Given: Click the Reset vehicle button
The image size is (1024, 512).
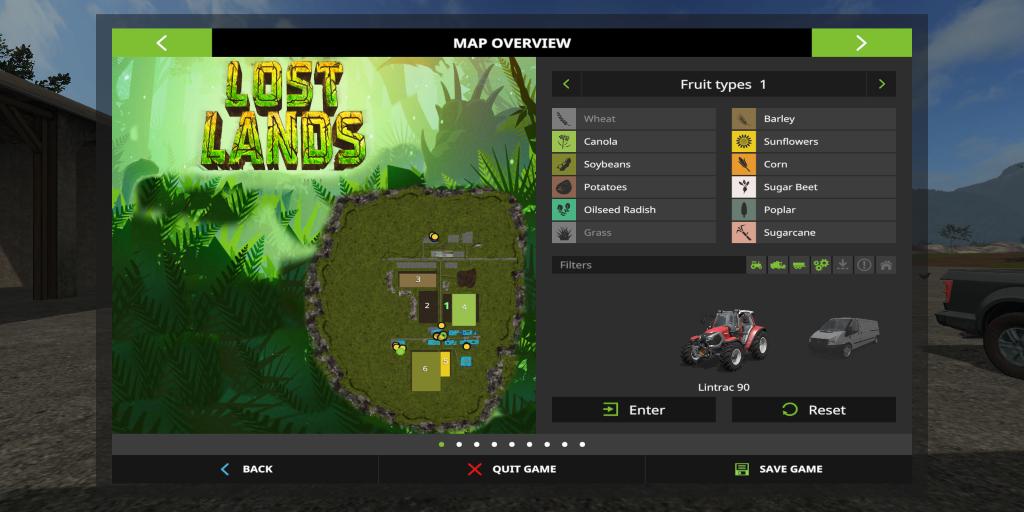Looking at the screenshot, I should click(x=813, y=410).
